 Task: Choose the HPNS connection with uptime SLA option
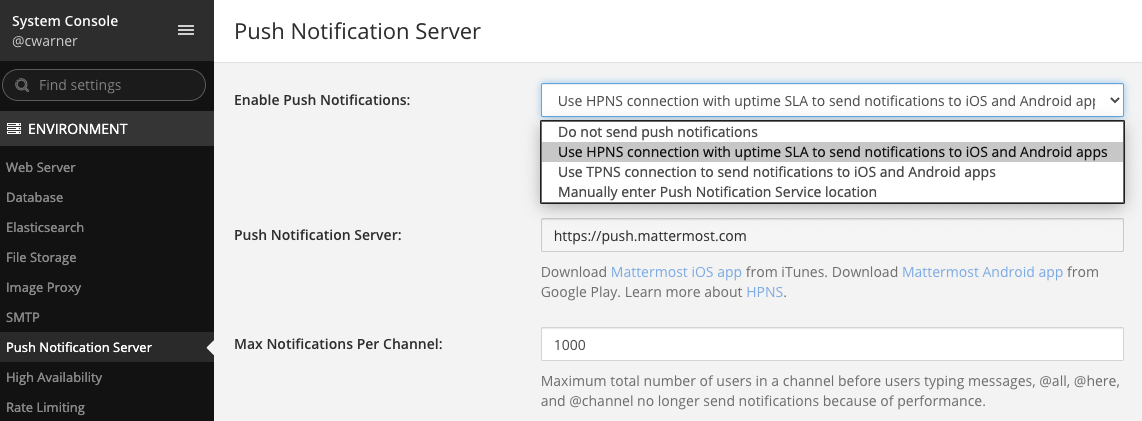[832, 152]
